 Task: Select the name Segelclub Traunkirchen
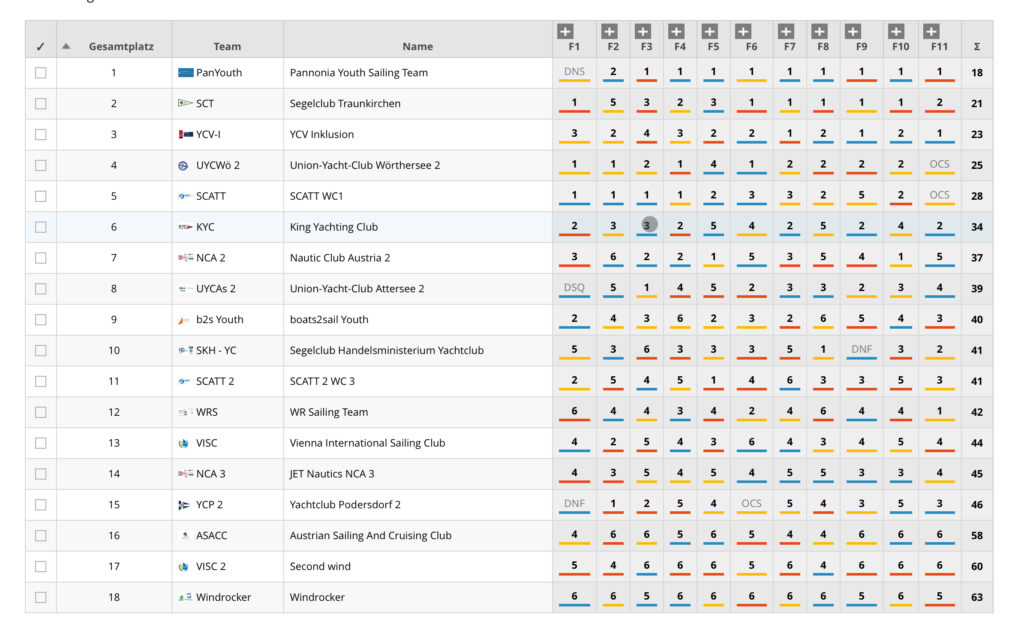345,103
